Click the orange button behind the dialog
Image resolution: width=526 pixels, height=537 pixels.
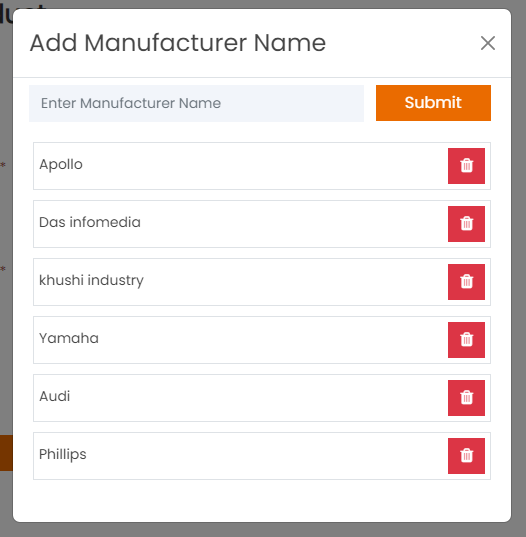[6, 453]
